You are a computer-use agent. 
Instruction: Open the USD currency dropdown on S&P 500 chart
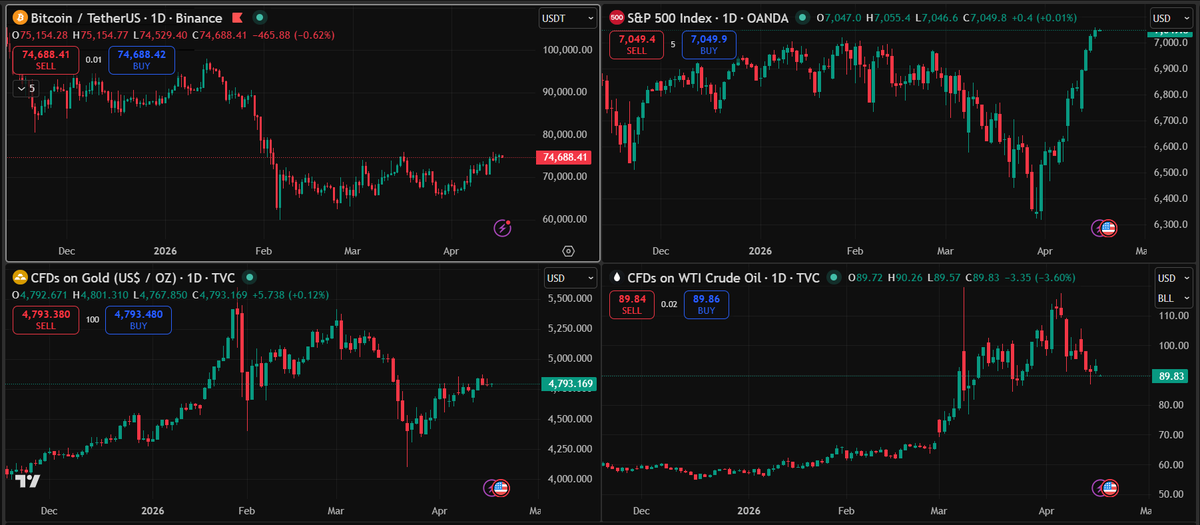click(x=1169, y=18)
